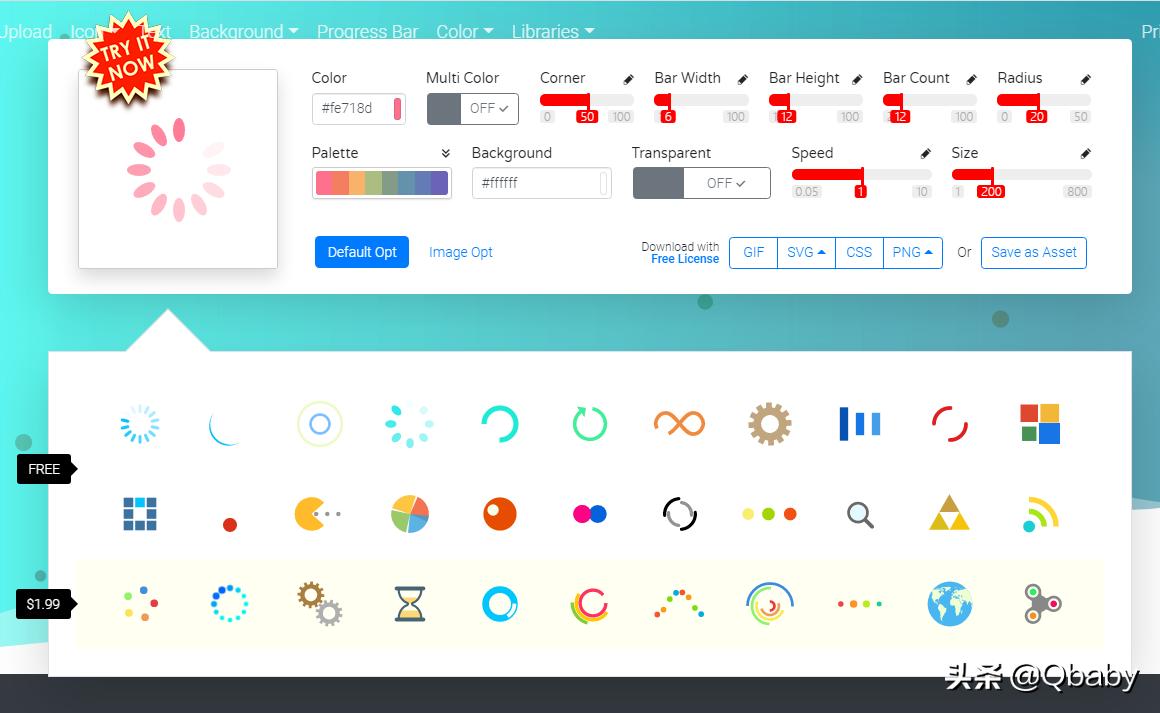This screenshot has width=1160, height=713.
Task: Open the Color menu dropdown
Action: (464, 32)
